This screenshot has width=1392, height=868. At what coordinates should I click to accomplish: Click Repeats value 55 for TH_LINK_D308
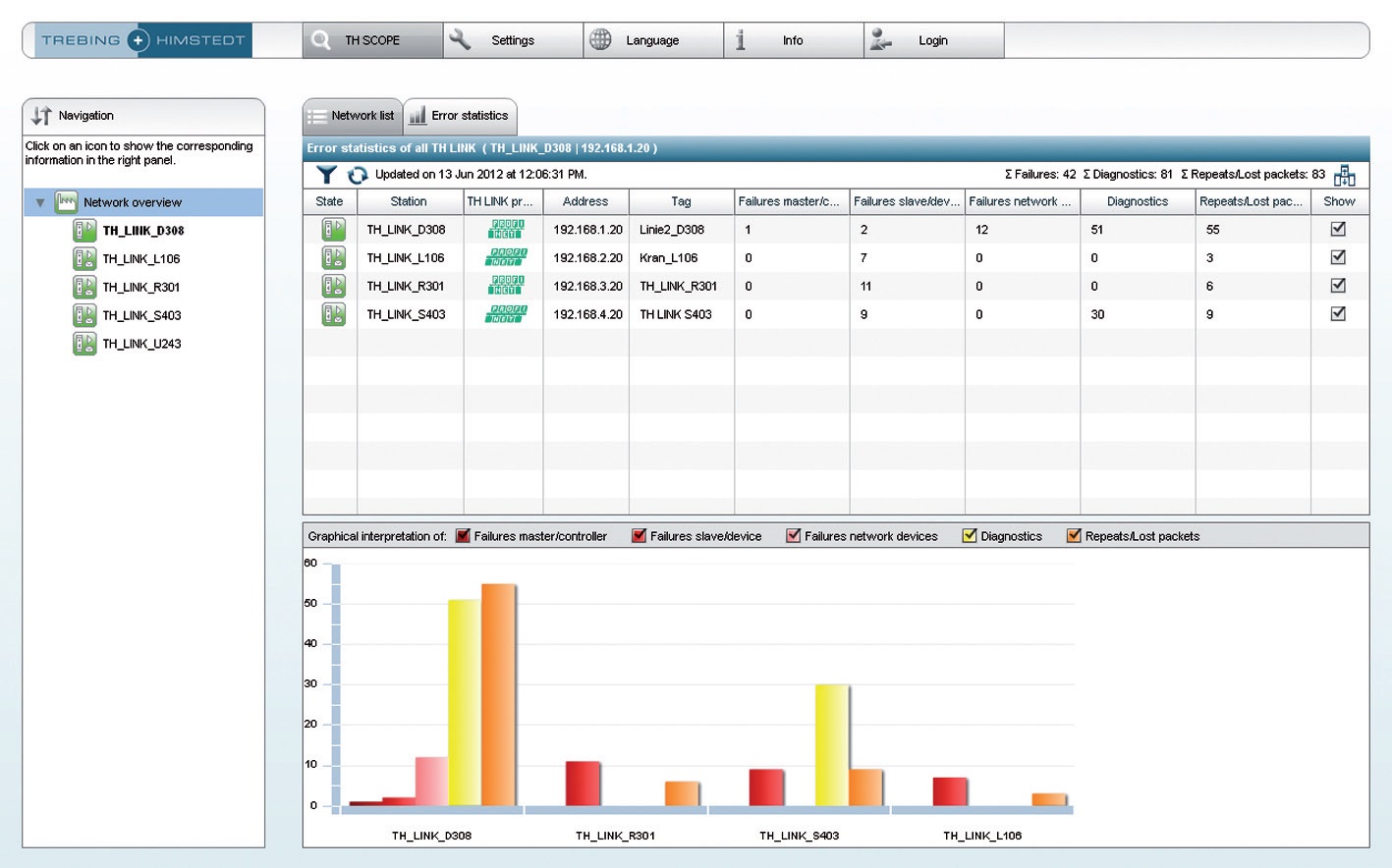click(1213, 230)
